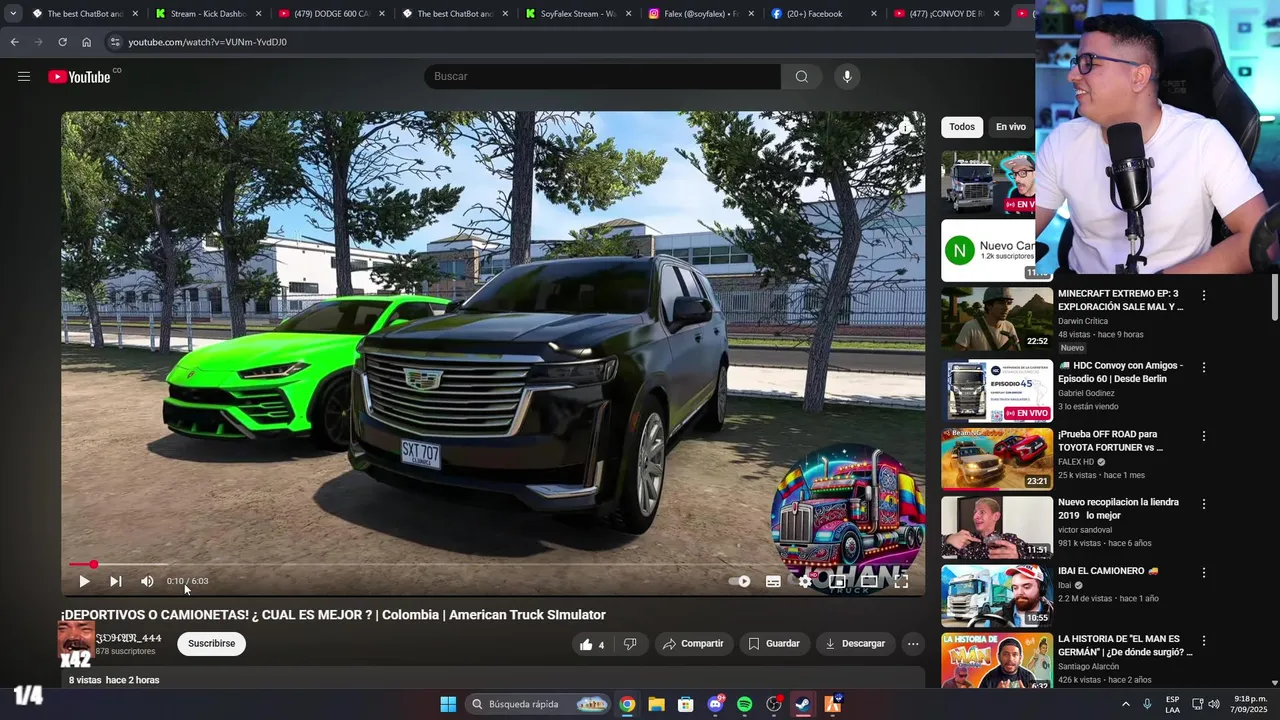This screenshot has height=720, width=1280.
Task: Open Nuevo recopilacion la liendra title
Action: pos(1118,509)
